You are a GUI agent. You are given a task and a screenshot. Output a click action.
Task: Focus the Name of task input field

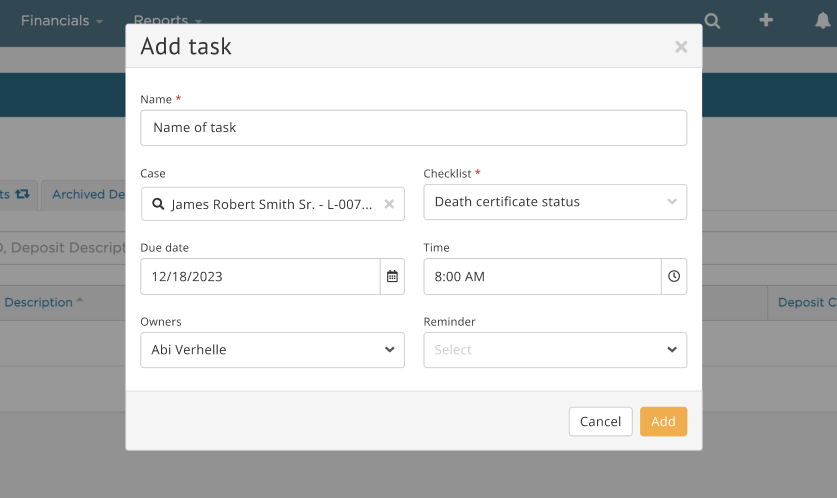coord(413,128)
